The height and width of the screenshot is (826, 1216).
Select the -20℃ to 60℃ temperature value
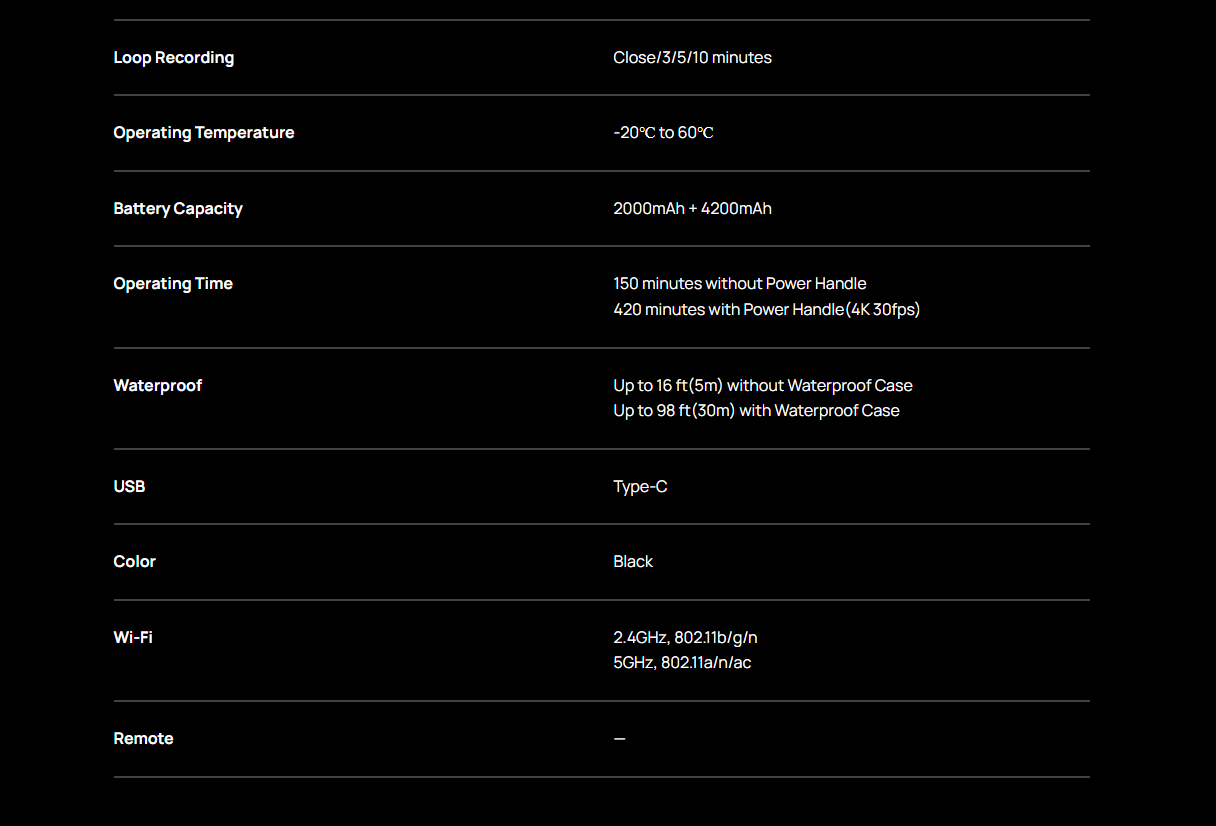pos(663,133)
